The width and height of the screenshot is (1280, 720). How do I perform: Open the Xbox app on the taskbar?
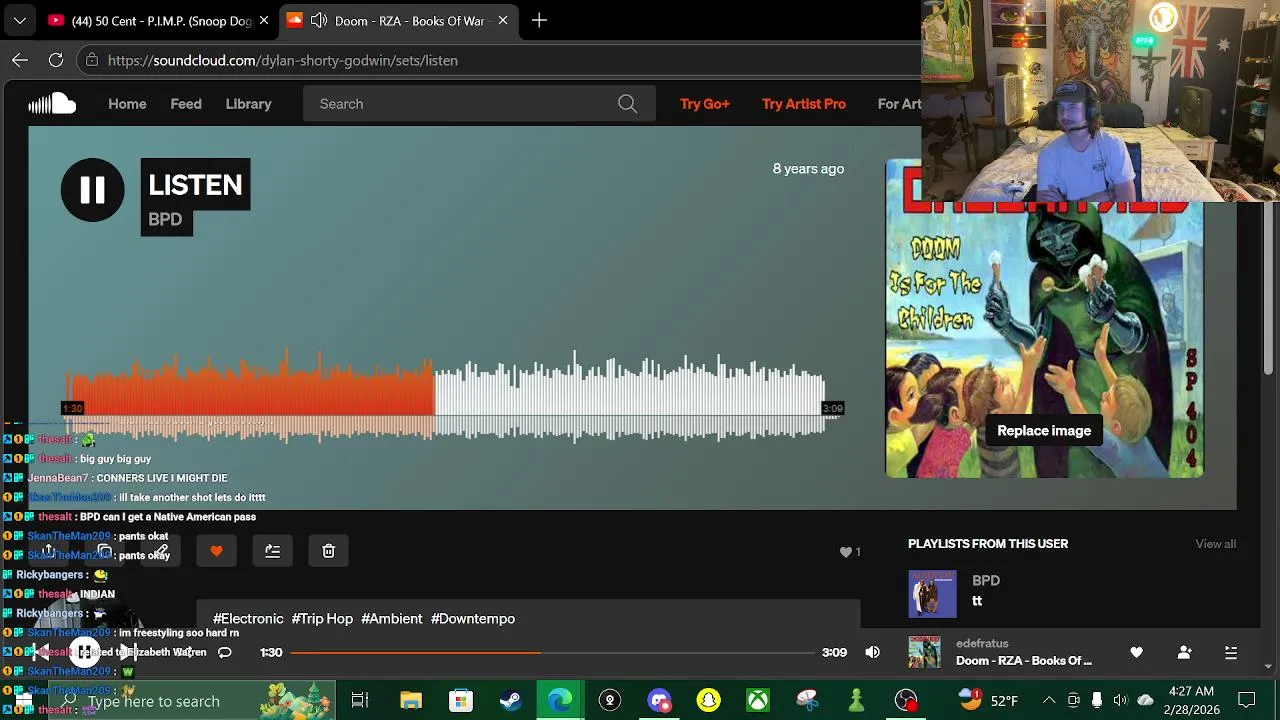(x=758, y=701)
